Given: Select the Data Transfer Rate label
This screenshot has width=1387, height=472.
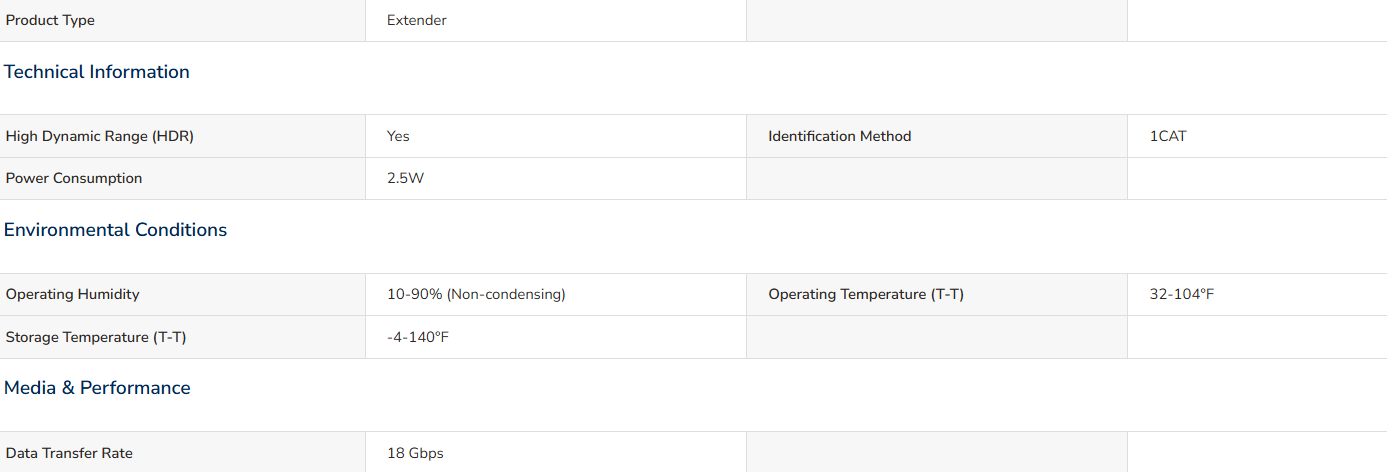Looking at the screenshot, I should click(69, 453).
